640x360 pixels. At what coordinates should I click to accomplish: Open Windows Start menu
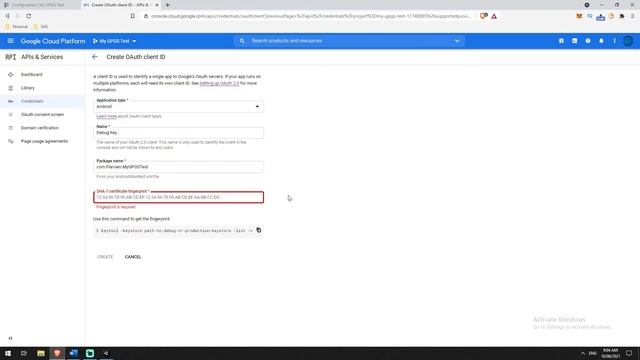click(x=8, y=353)
